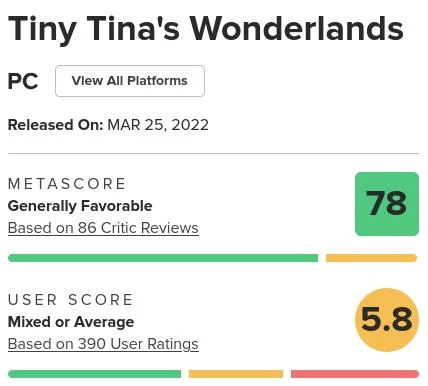Click the green 78 Metascore badge
Image resolution: width=428 pixels, height=386 pixels.
387,204
